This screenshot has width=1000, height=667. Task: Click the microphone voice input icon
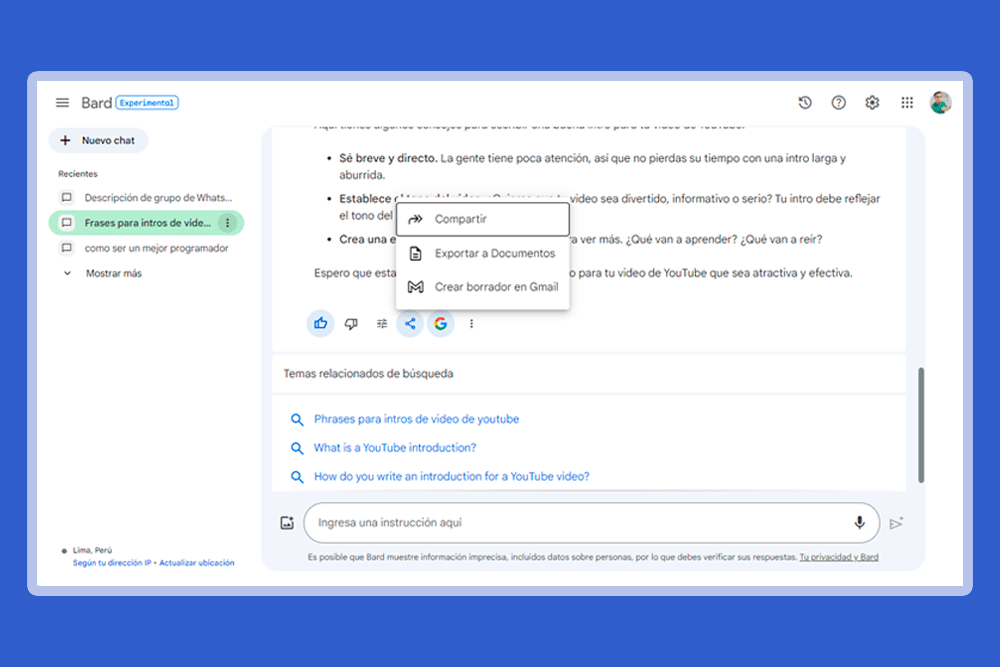coord(859,523)
